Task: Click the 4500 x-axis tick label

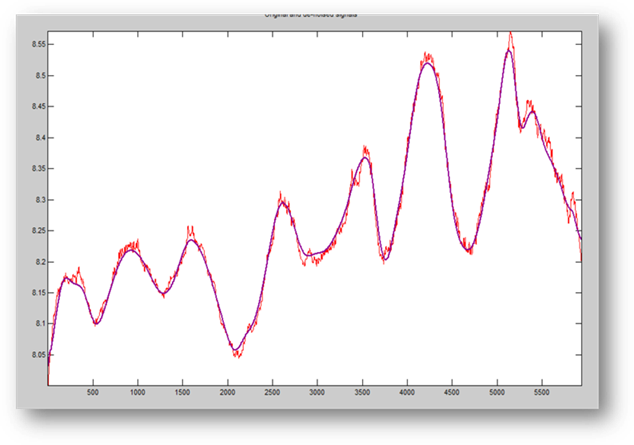Action: point(452,392)
